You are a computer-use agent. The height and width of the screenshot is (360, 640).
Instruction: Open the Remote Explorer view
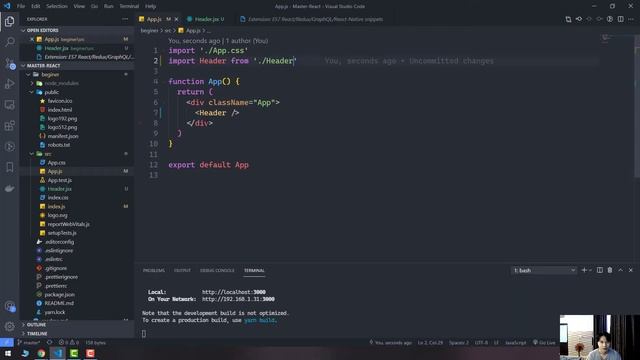9,105
